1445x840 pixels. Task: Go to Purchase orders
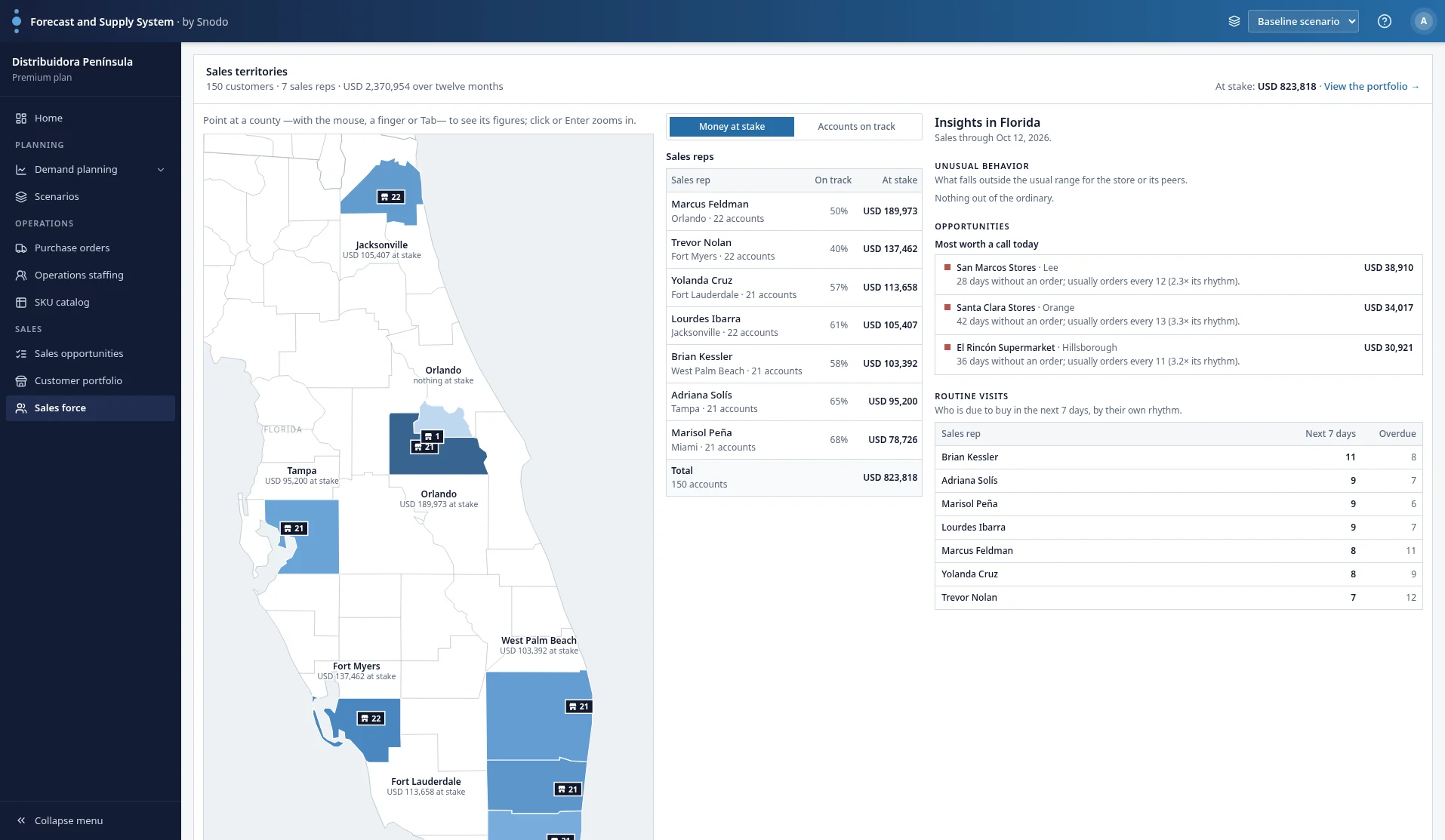91,248
